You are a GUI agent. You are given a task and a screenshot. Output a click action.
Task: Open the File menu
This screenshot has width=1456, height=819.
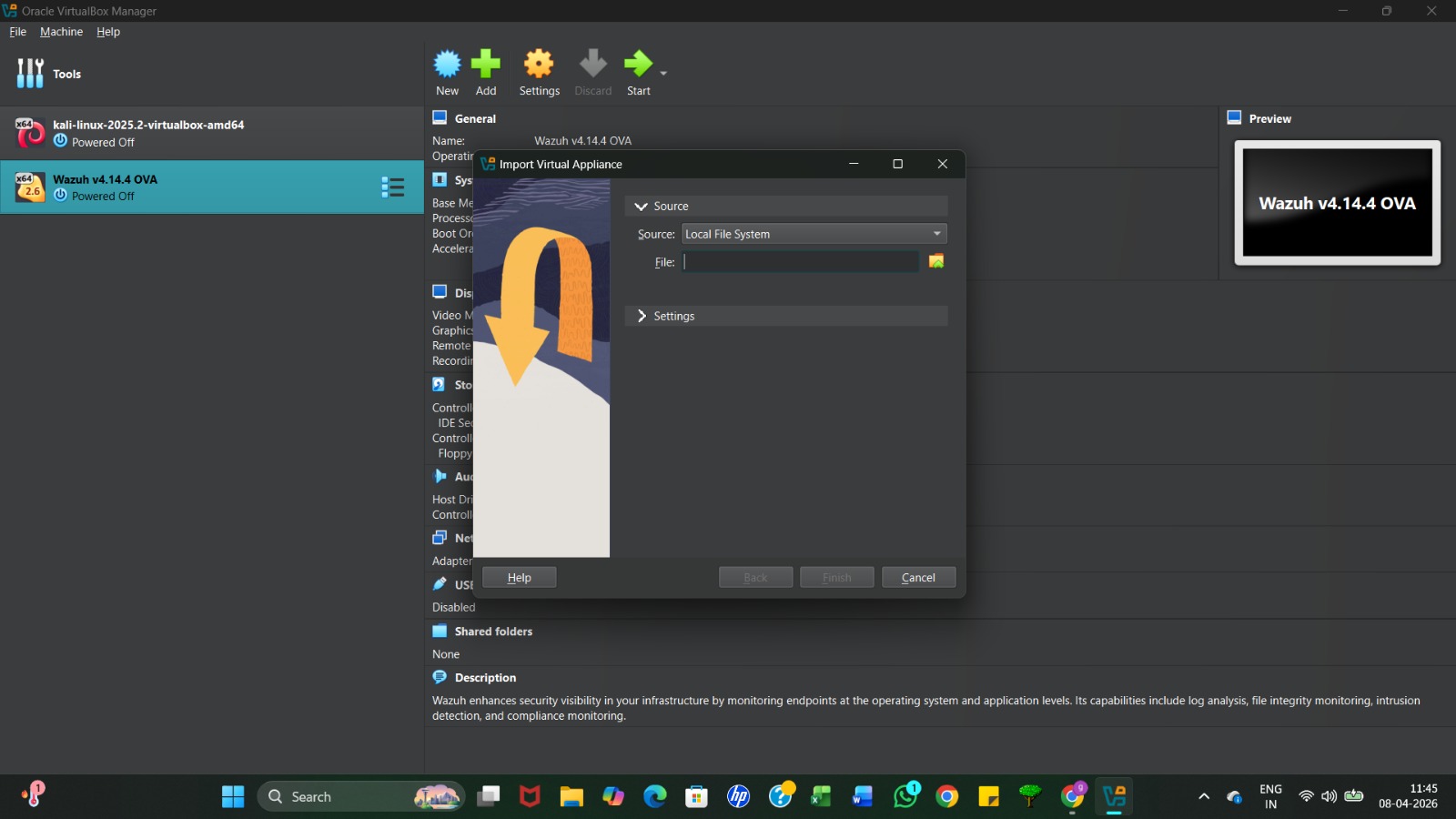click(18, 32)
